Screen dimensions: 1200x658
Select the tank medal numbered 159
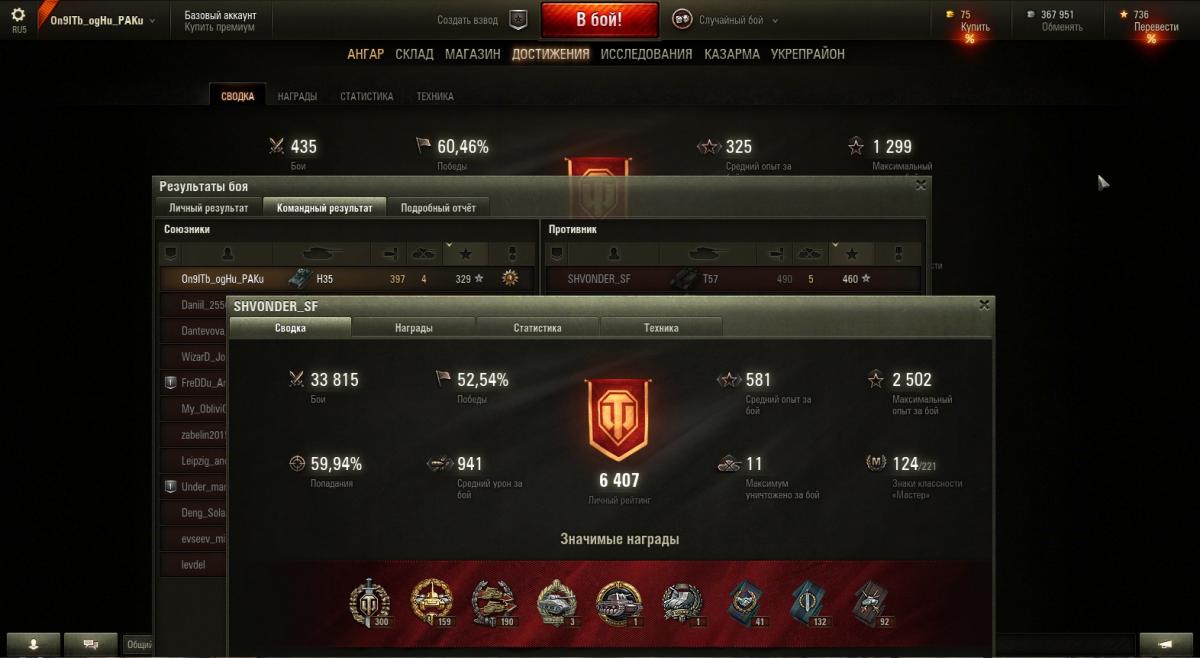point(431,603)
